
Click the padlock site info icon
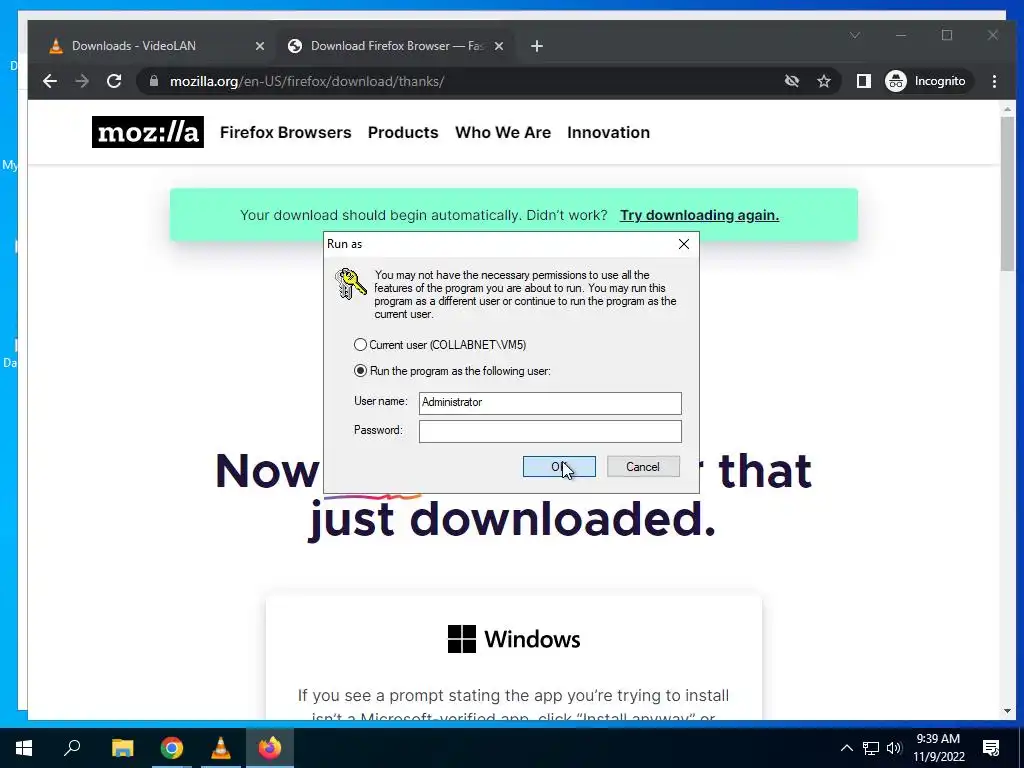[154, 81]
